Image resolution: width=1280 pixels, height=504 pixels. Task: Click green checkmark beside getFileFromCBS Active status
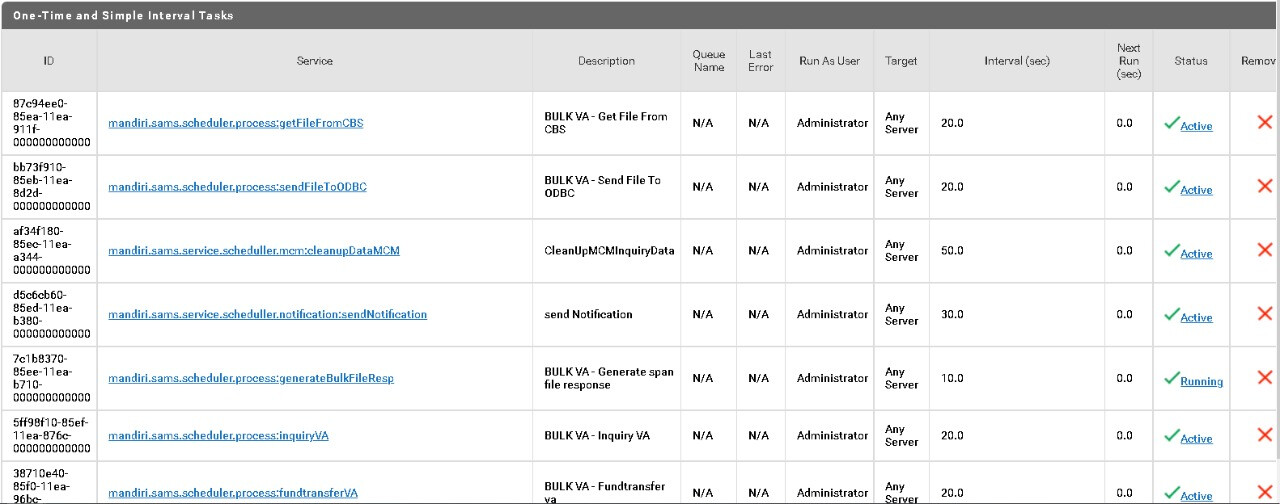point(1171,123)
